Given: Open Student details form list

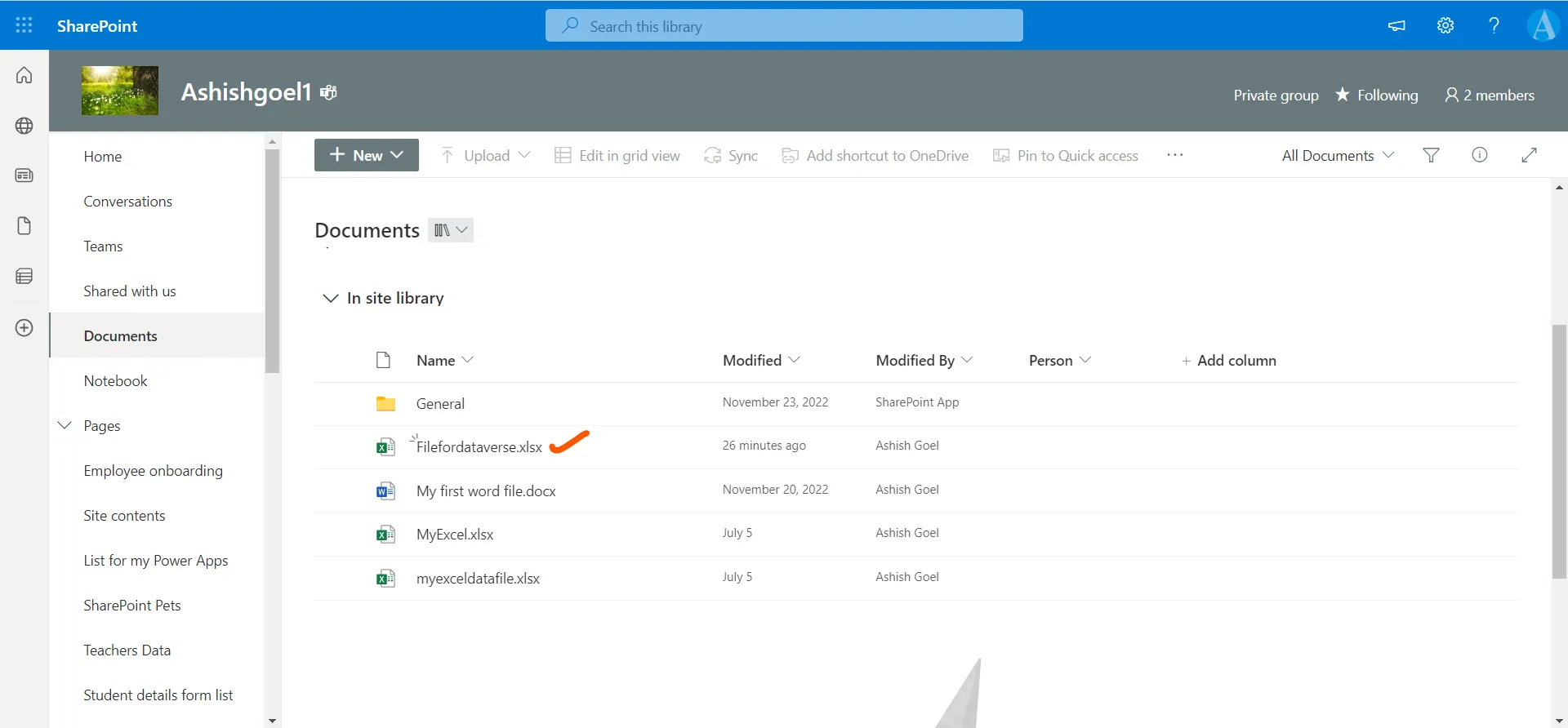Looking at the screenshot, I should 158,695.
